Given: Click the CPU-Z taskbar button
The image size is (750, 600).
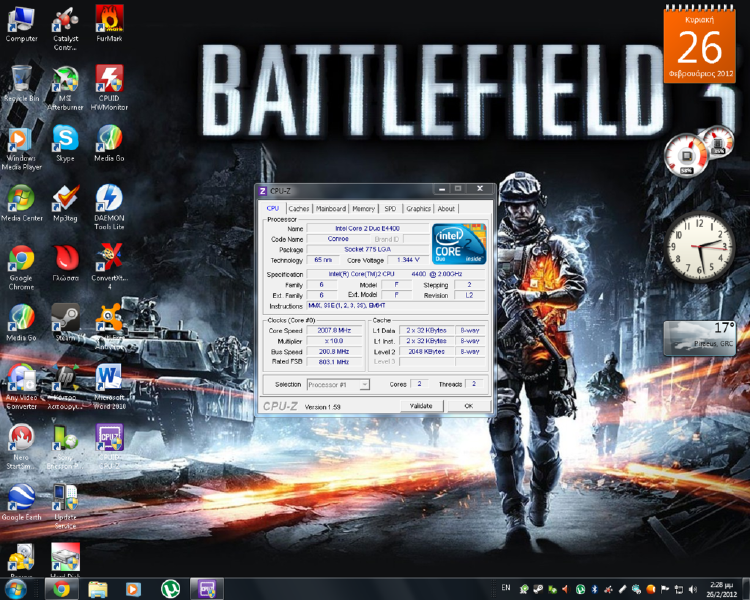Looking at the screenshot, I should (x=207, y=589).
